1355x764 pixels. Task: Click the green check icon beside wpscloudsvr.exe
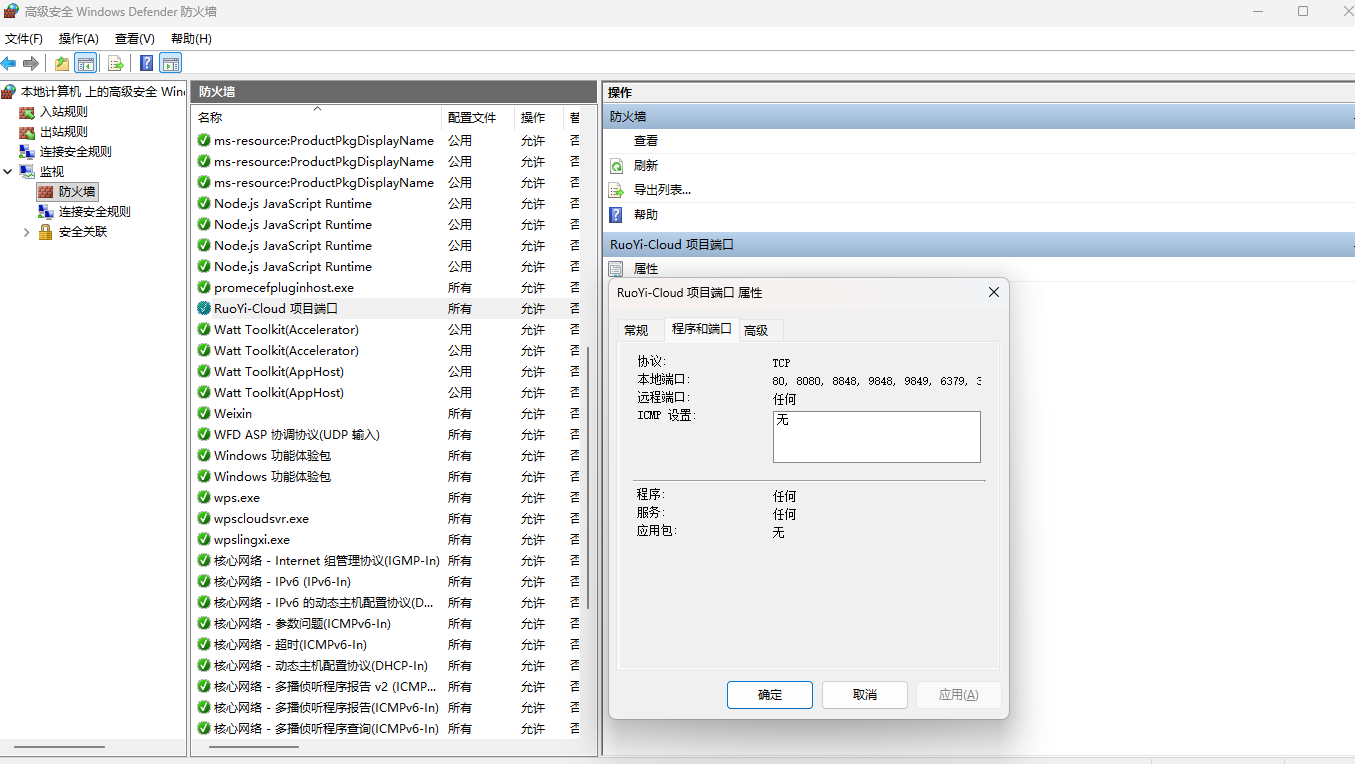204,519
